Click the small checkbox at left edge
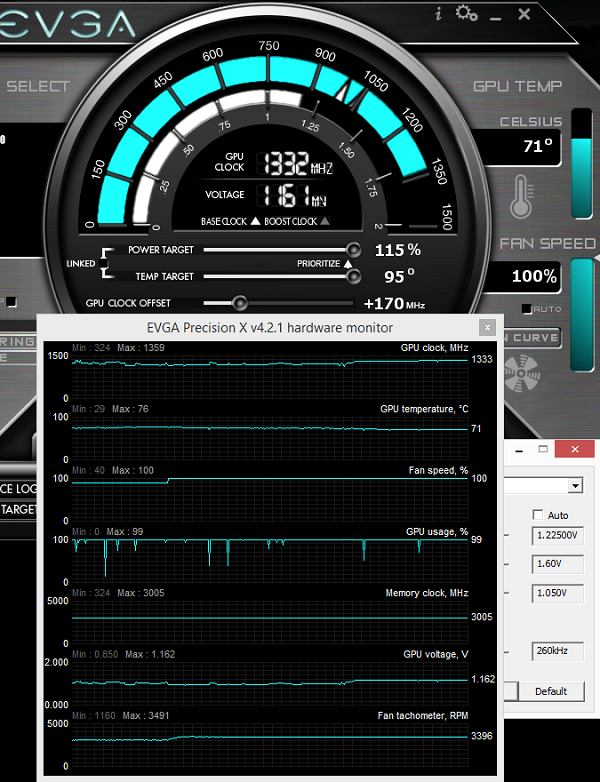 (x=11, y=302)
